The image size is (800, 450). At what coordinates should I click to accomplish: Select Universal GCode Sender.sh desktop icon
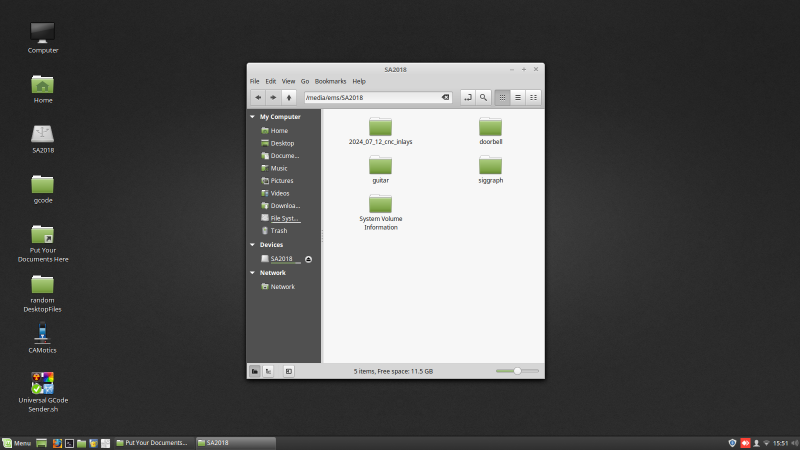pos(43,392)
